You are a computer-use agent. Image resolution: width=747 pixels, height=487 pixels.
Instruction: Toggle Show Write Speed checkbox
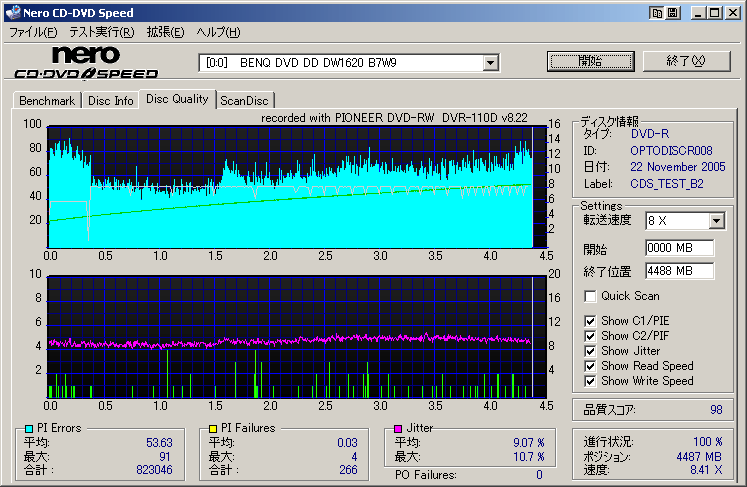(590, 381)
